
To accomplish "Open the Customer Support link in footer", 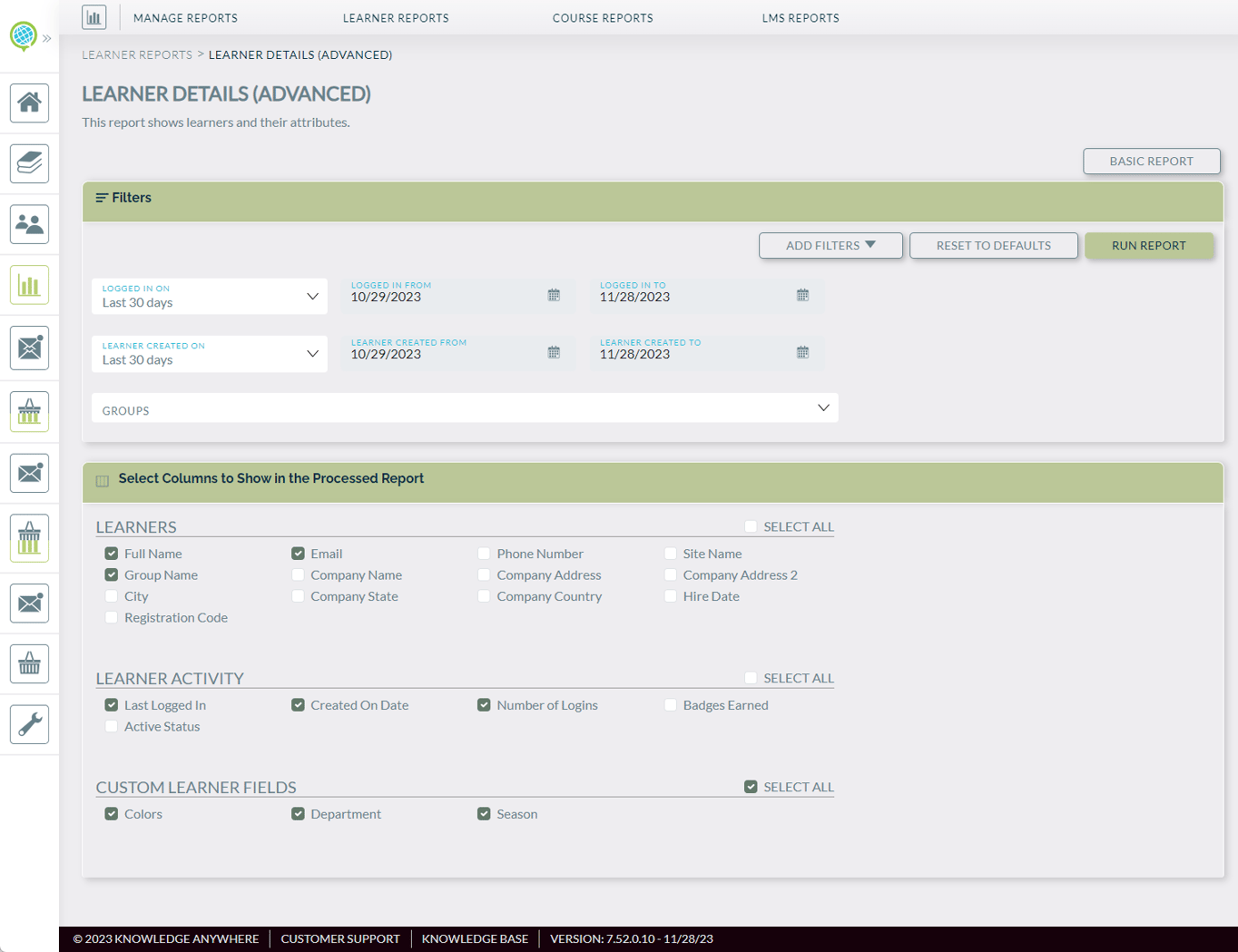I will [340, 939].
